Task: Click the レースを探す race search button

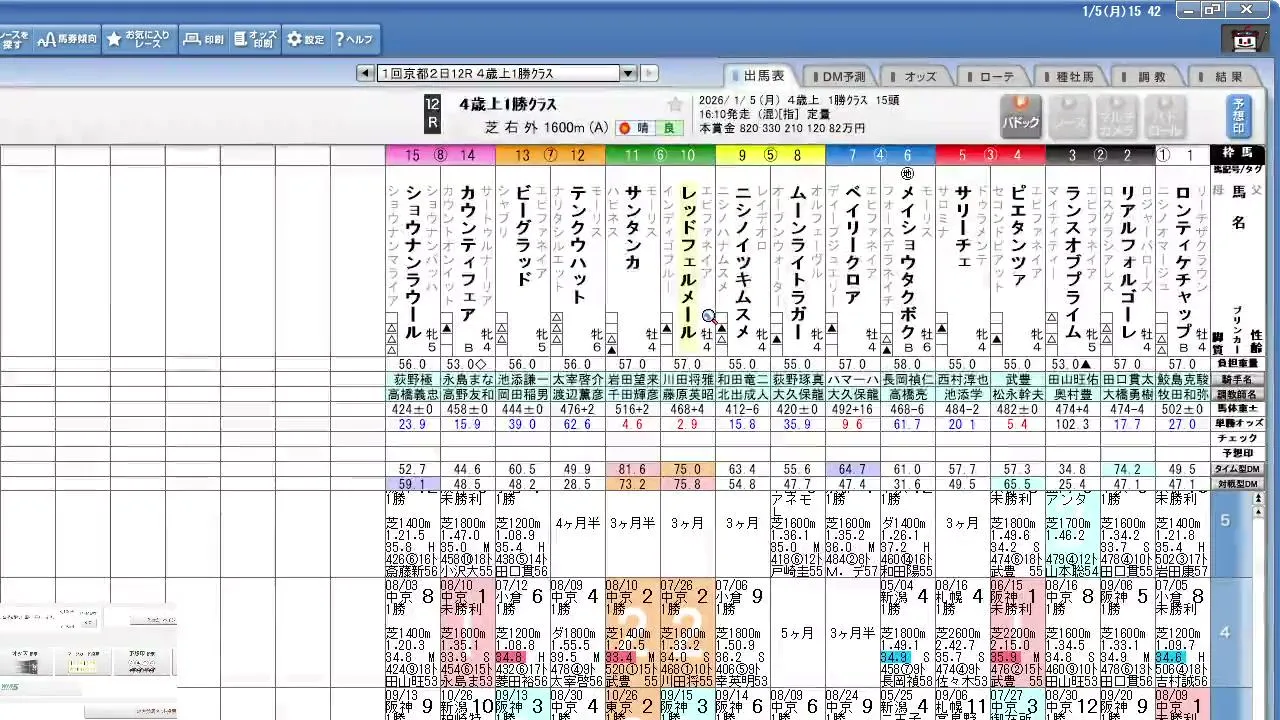Action: tap(15, 39)
